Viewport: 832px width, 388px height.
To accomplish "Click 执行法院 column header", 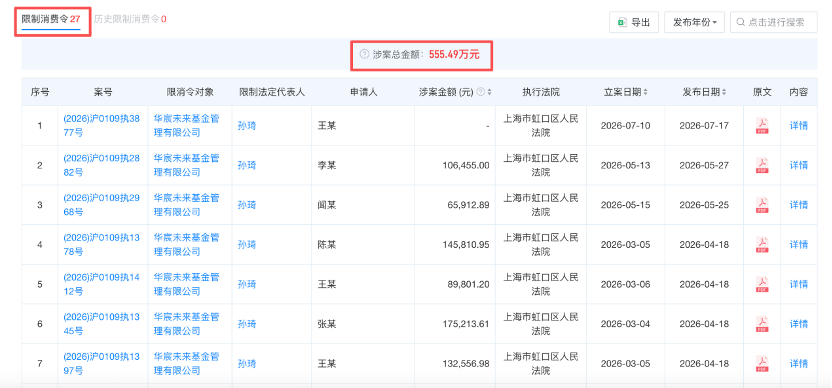I will click(541, 92).
